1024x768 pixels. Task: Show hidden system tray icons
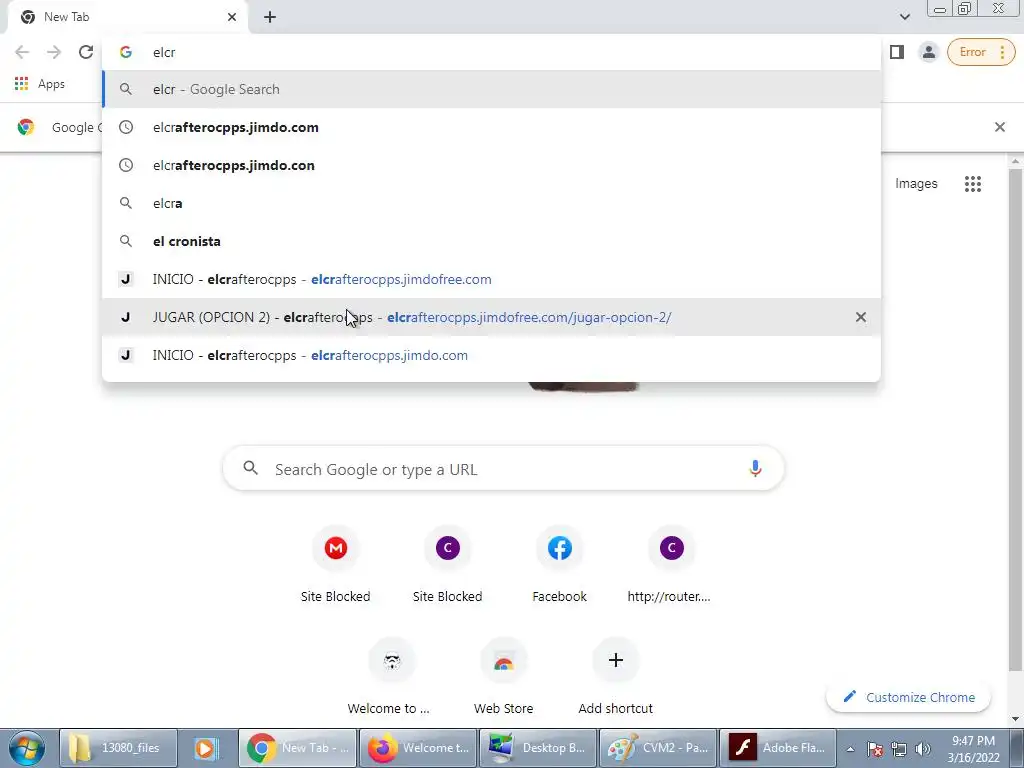pyautogui.click(x=850, y=749)
